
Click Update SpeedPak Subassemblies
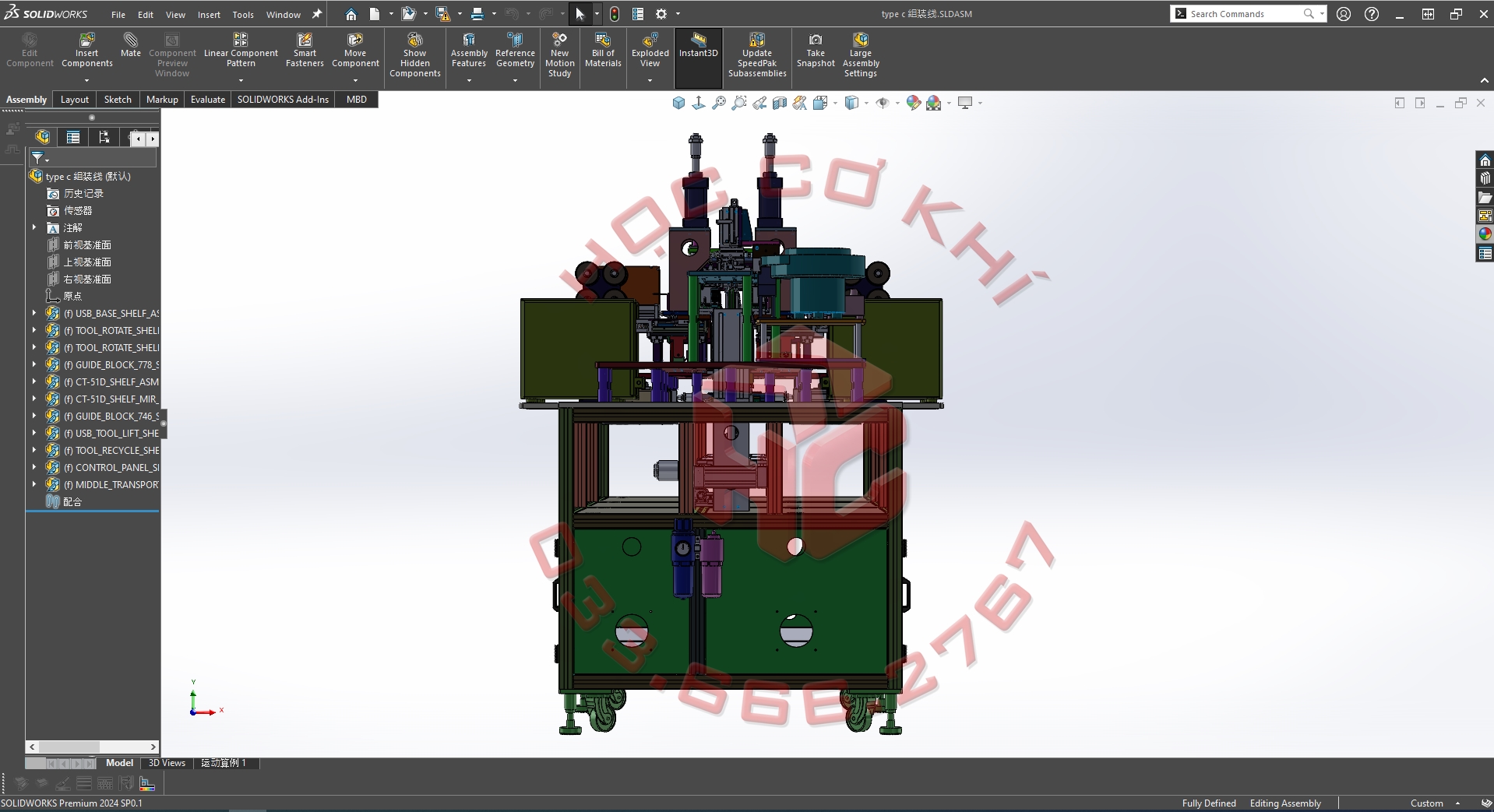[x=757, y=54]
